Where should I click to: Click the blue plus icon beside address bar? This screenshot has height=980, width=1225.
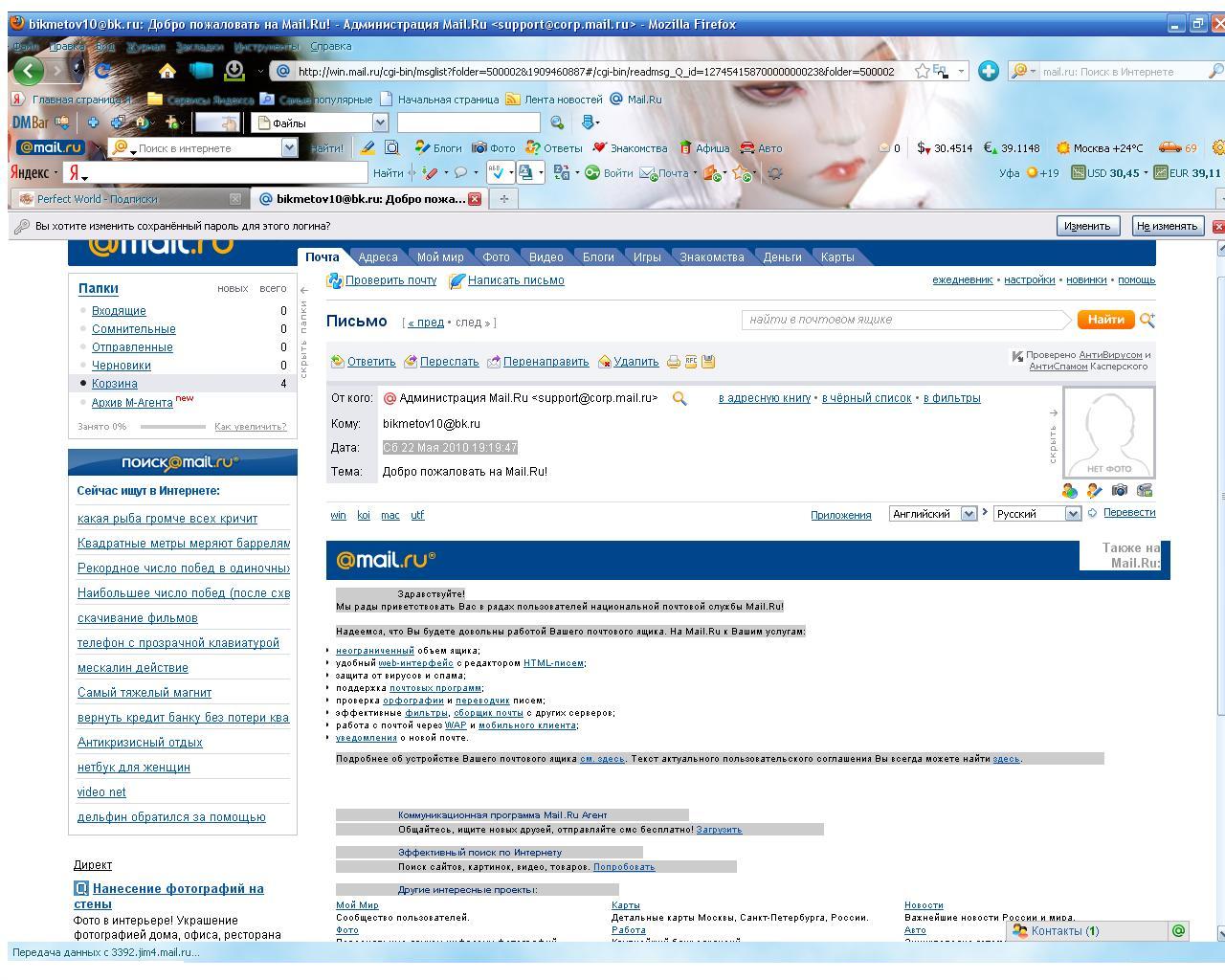tap(989, 71)
